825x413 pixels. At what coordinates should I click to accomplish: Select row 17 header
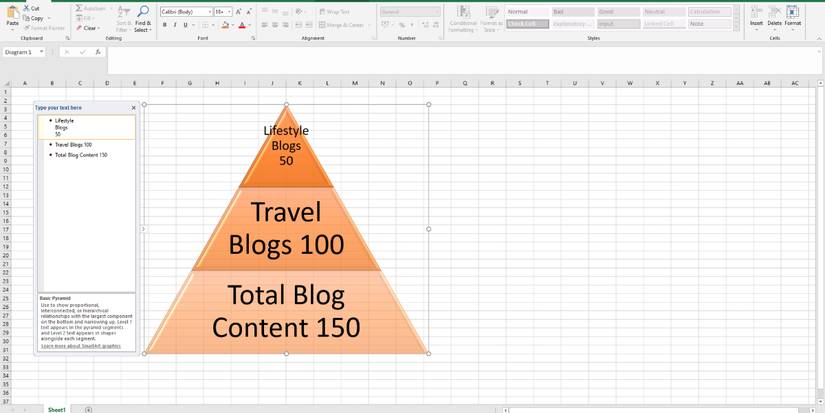[x=5, y=229]
